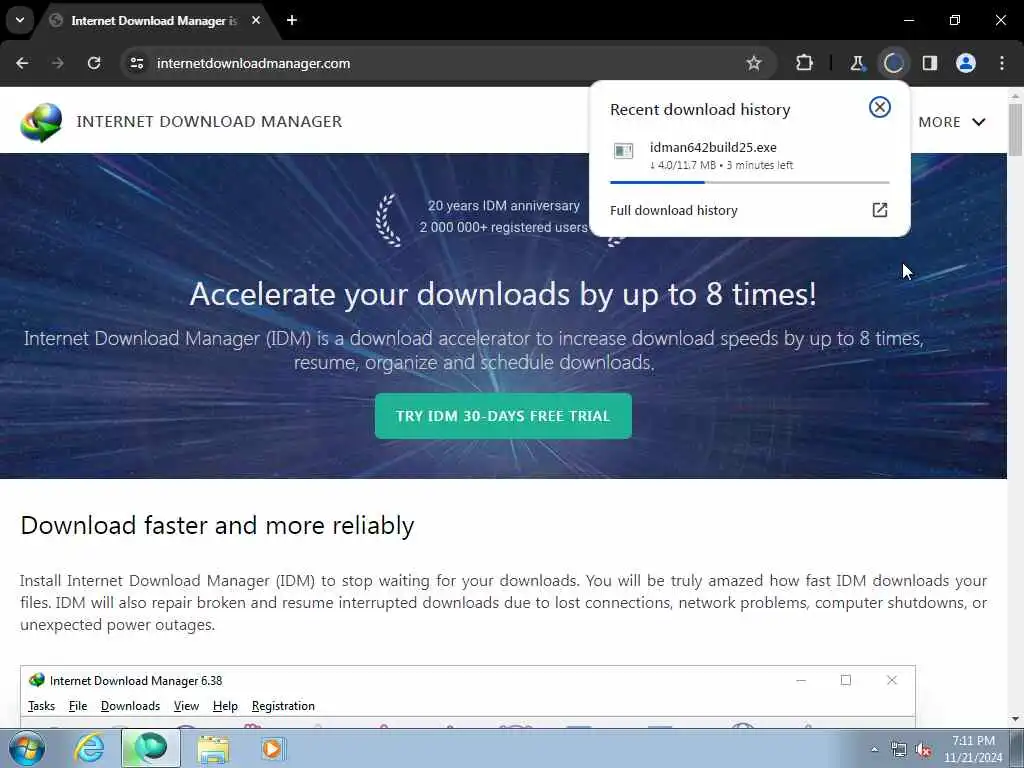Open the Extensions puzzle icon
This screenshot has height=768, width=1024.
tap(805, 63)
